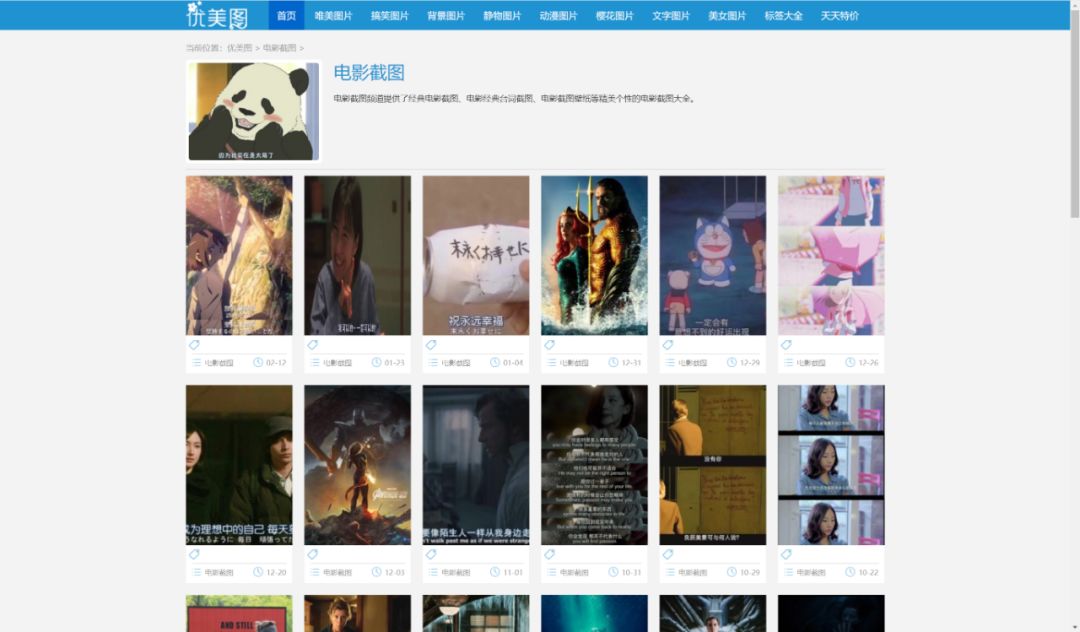Screen dimensions: 1080x632
Task: Open 搞笑图片 navigation item
Action: (390, 15)
